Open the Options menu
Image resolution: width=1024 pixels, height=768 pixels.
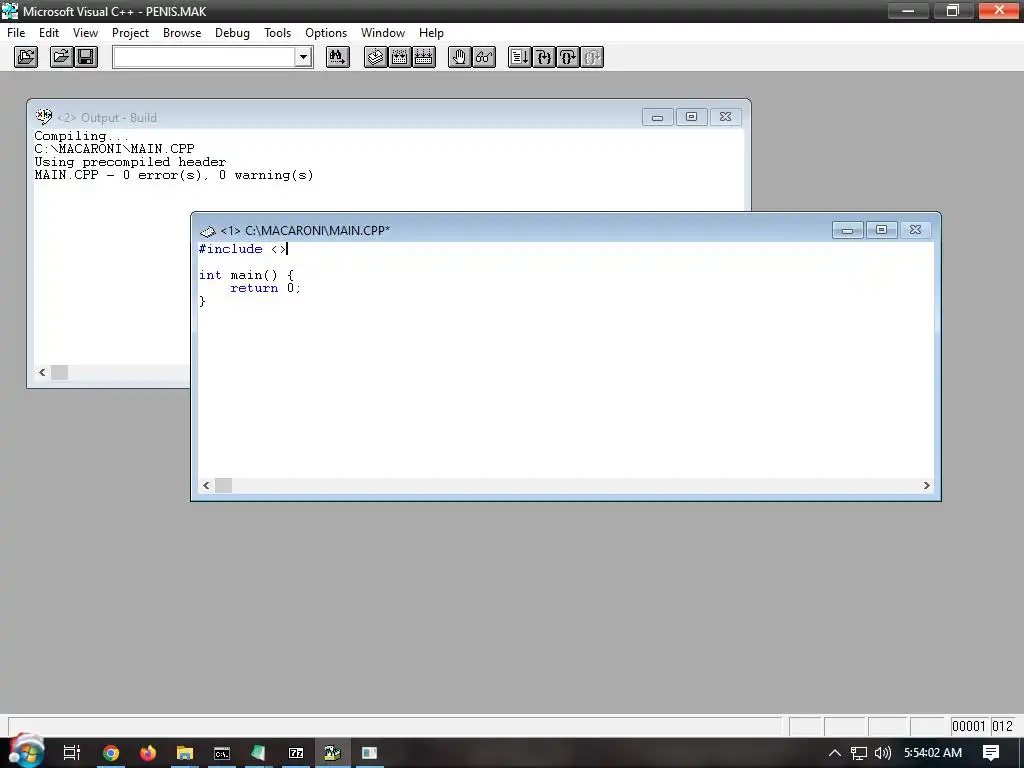[325, 33]
